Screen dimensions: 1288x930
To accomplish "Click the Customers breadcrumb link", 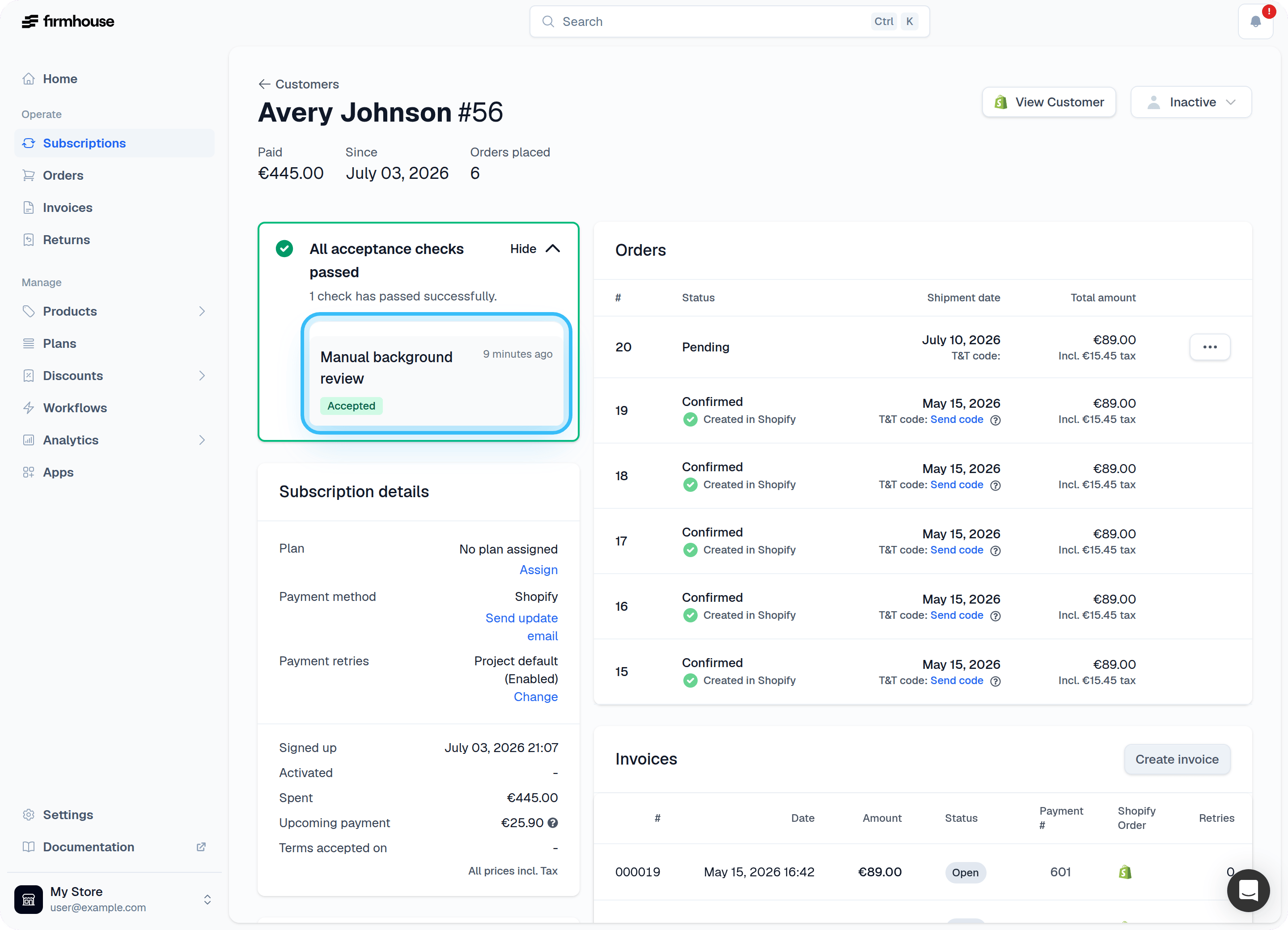I will coord(307,84).
